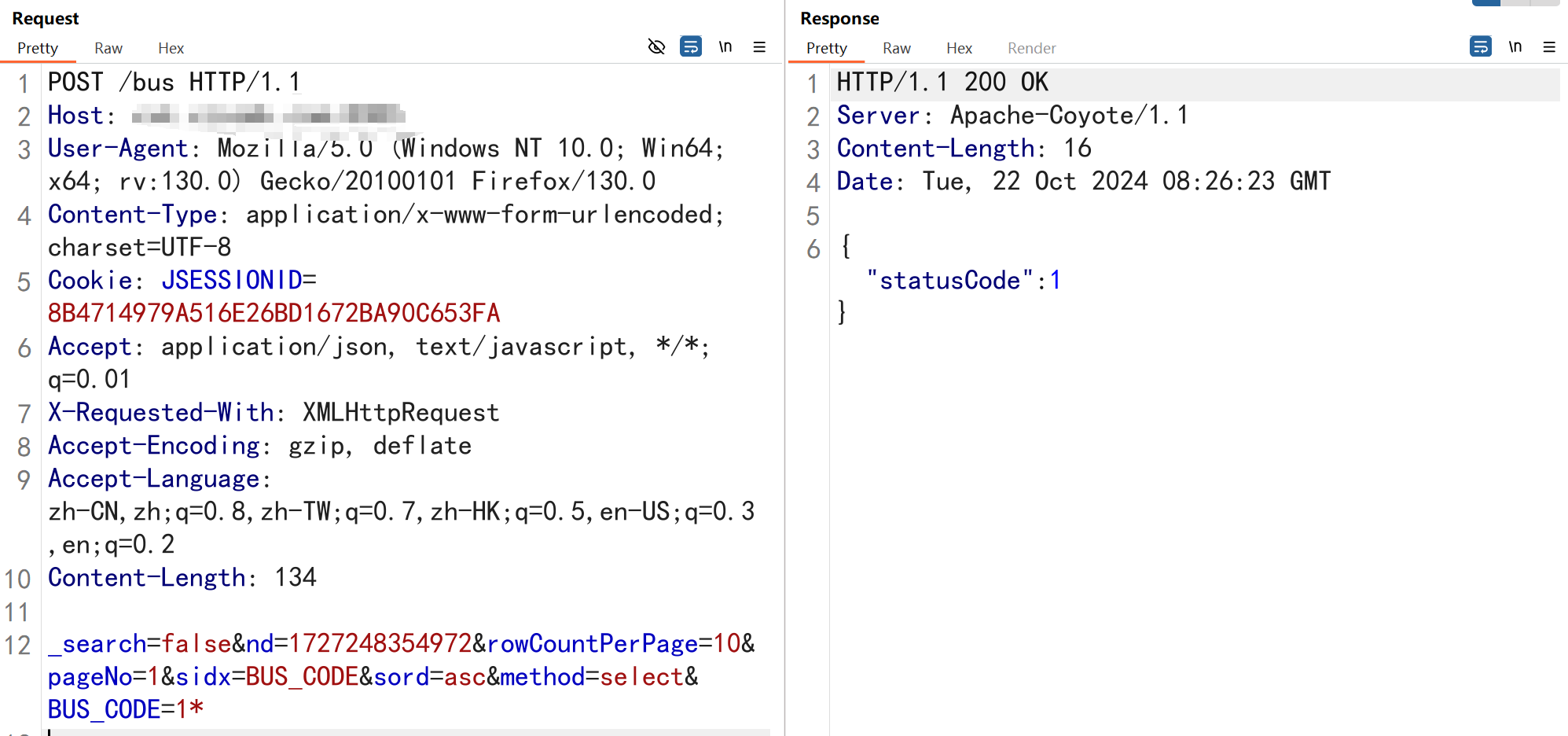Click the request Content-Length value '134'
1568x736 pixels.
point(296,578)
